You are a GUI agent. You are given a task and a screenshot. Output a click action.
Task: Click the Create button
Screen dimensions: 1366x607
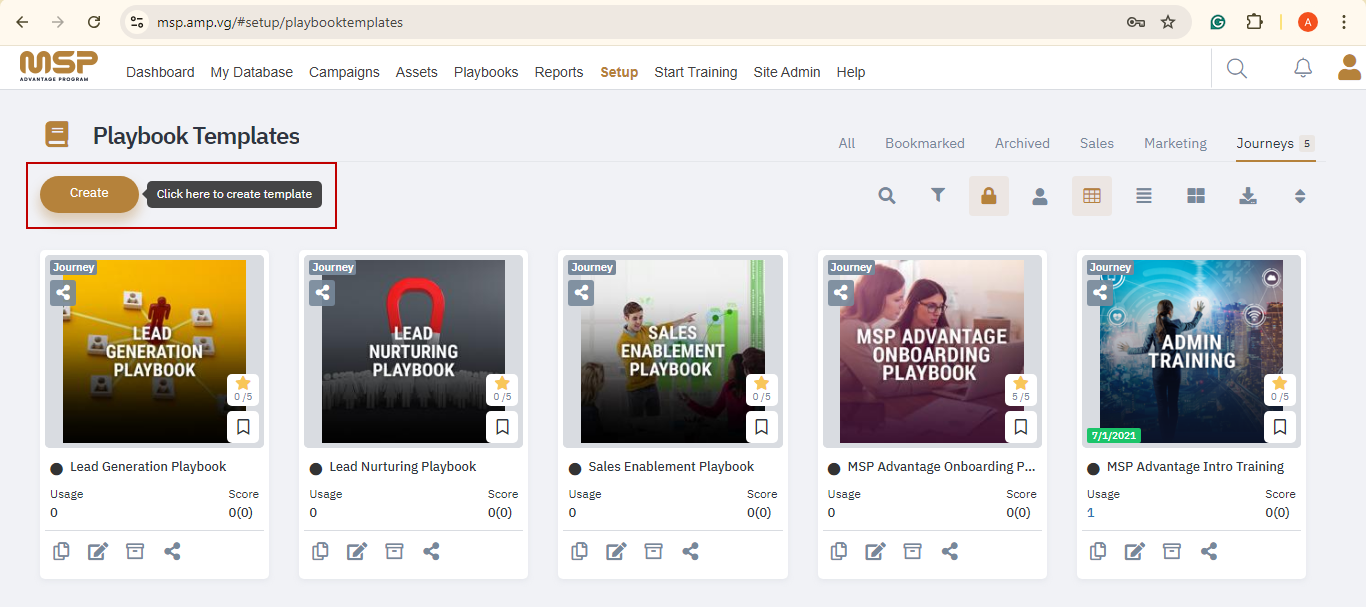89,194
